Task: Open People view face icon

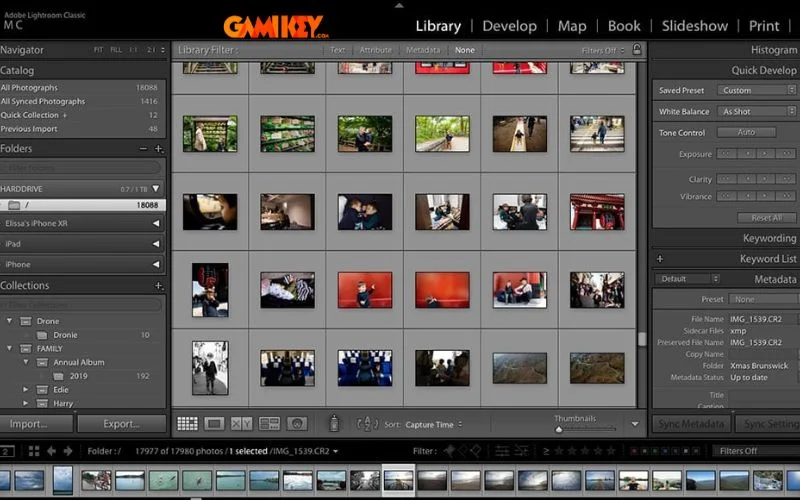Action: click(297, 423)
